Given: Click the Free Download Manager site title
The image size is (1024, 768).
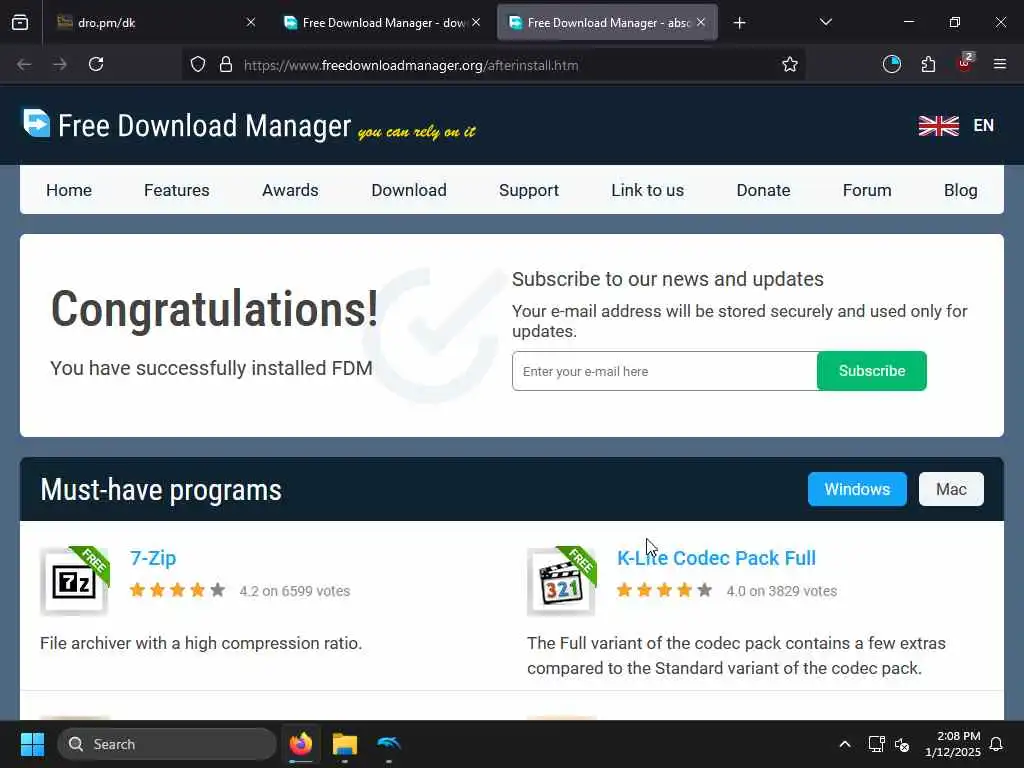Looking at the screenshot, I should point(204,125).
